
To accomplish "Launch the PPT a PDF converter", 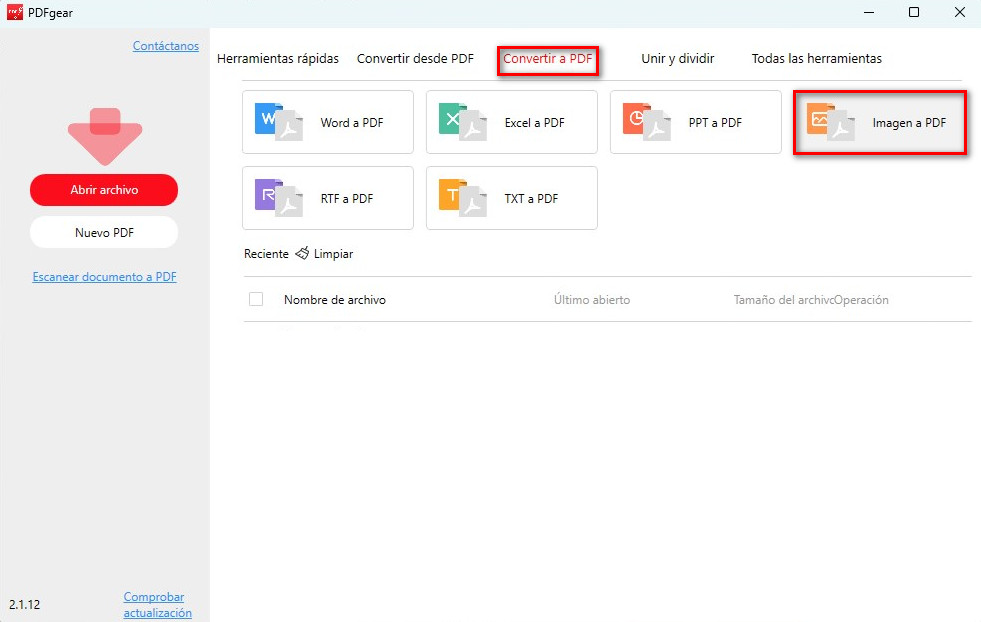I will (695, 122).
